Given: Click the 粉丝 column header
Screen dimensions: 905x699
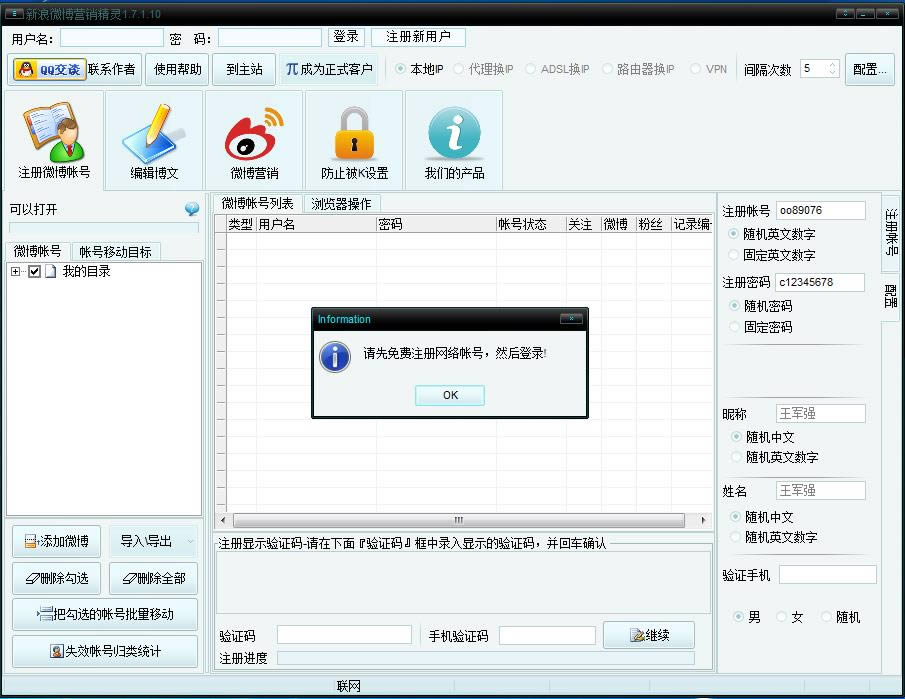Looking at the screenshot, I should (653, 224).
